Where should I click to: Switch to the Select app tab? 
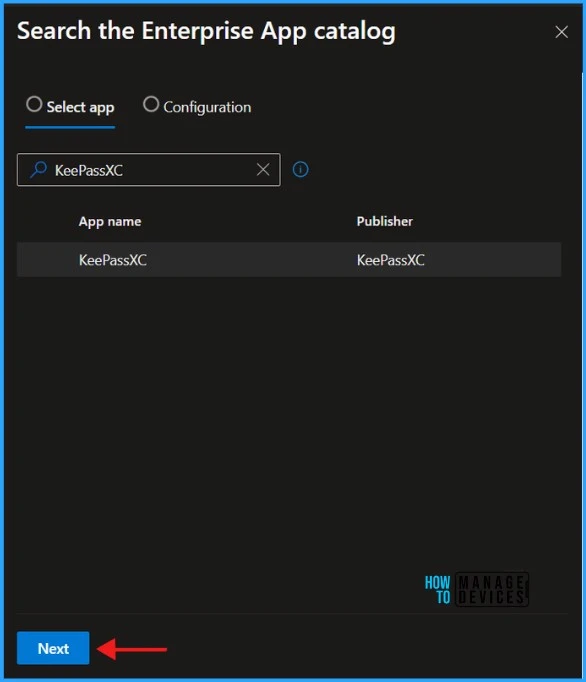point(70,107)
